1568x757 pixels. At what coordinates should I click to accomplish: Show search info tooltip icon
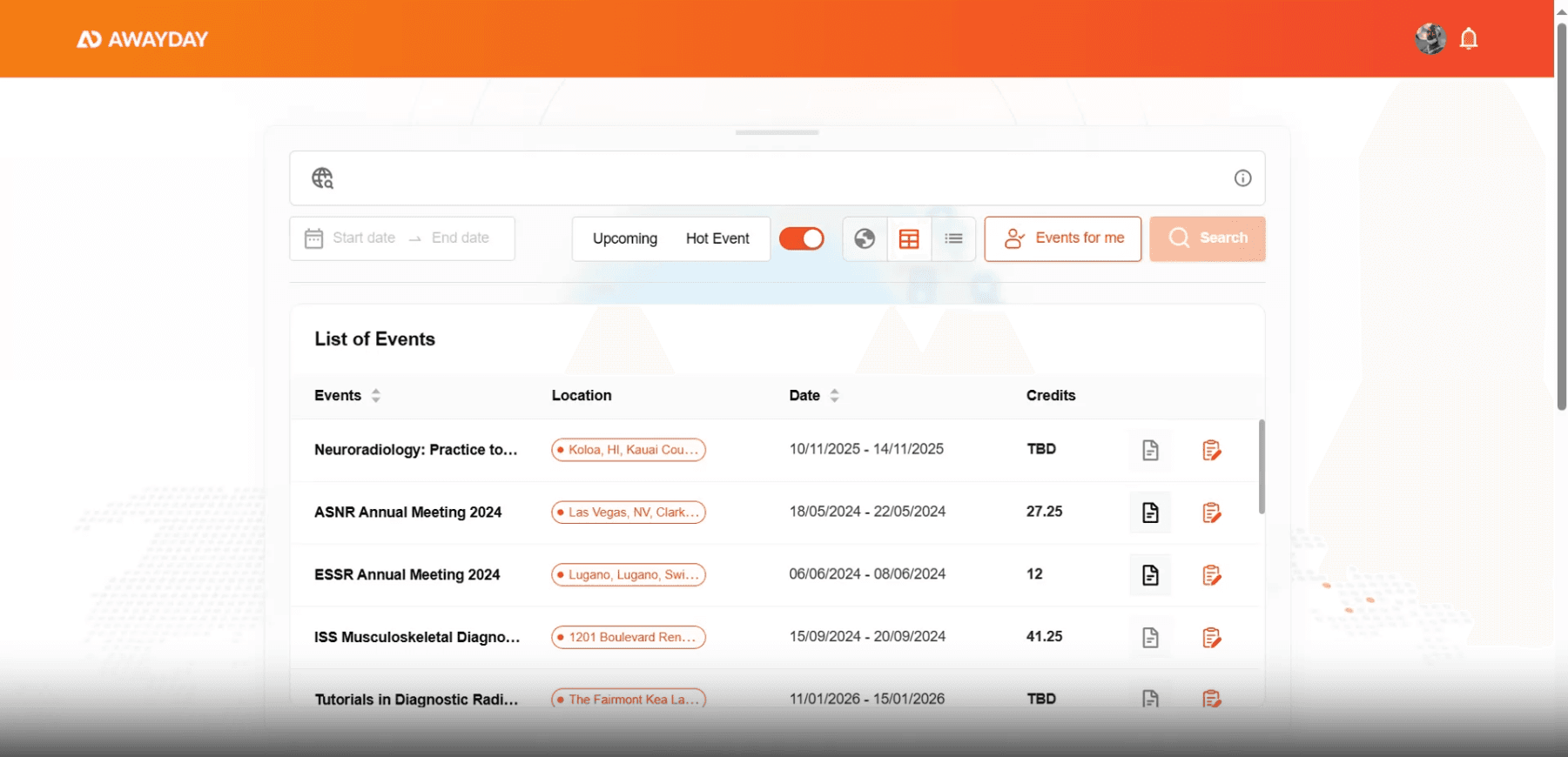1242,178
